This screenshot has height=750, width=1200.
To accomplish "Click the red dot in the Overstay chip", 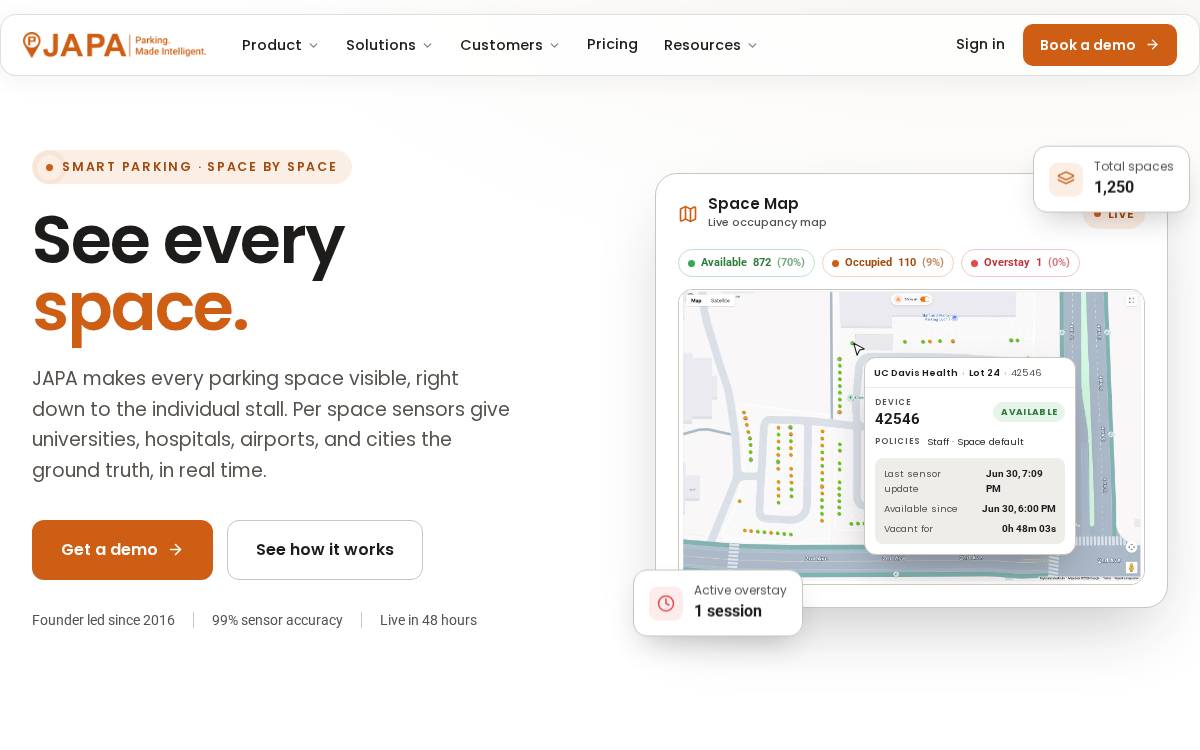I will [x=974, y=263].
